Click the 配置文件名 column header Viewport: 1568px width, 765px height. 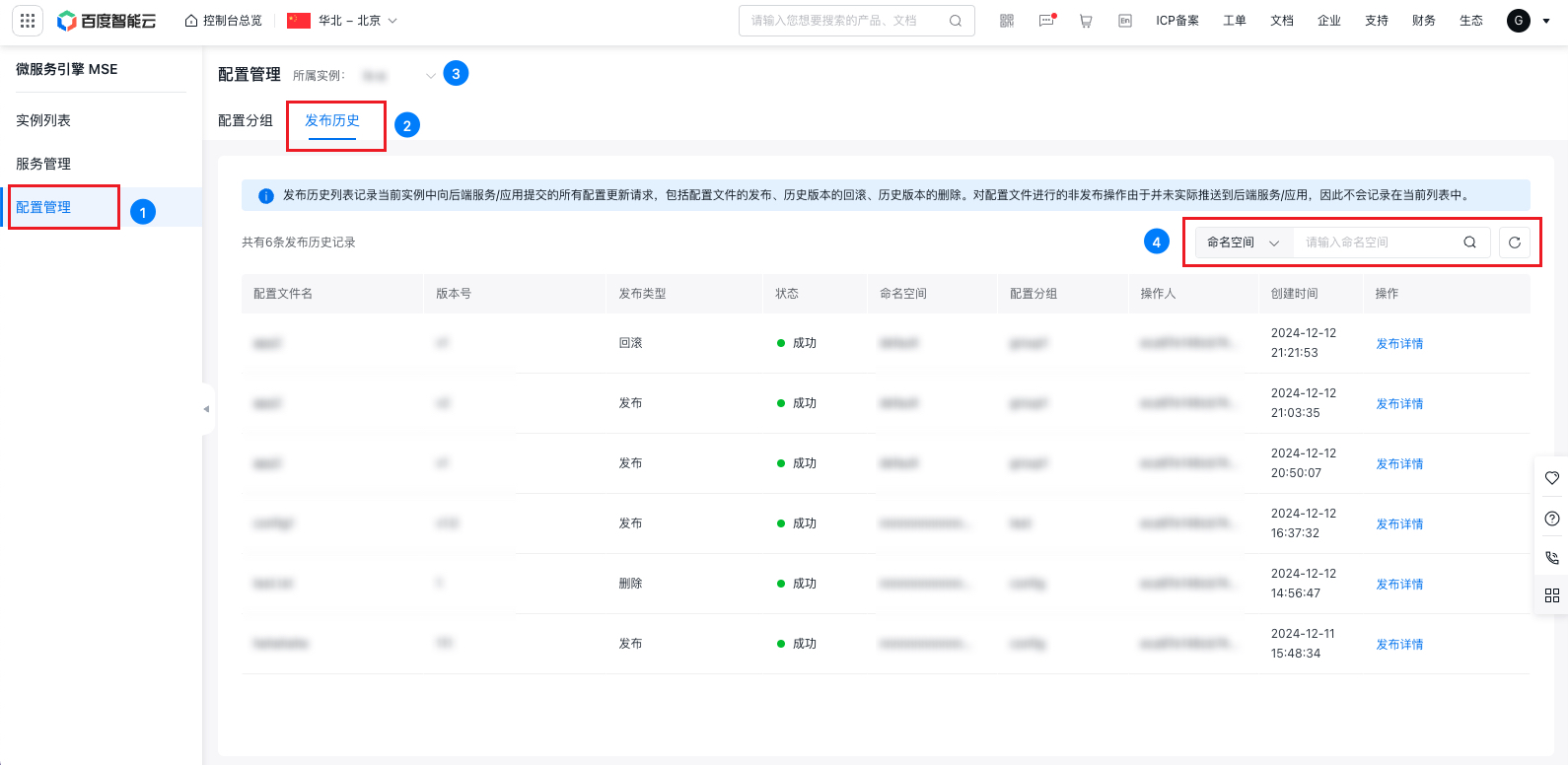(x=283, y=294)
